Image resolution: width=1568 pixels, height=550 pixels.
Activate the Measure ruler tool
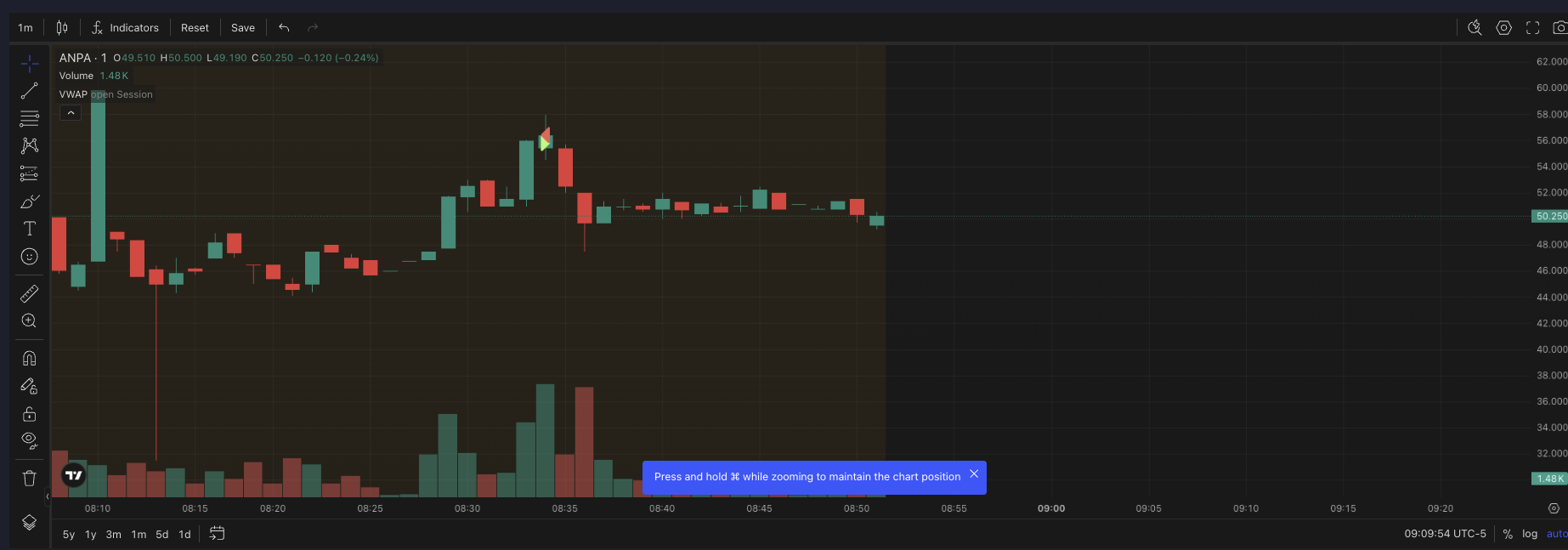pos(29,293)
